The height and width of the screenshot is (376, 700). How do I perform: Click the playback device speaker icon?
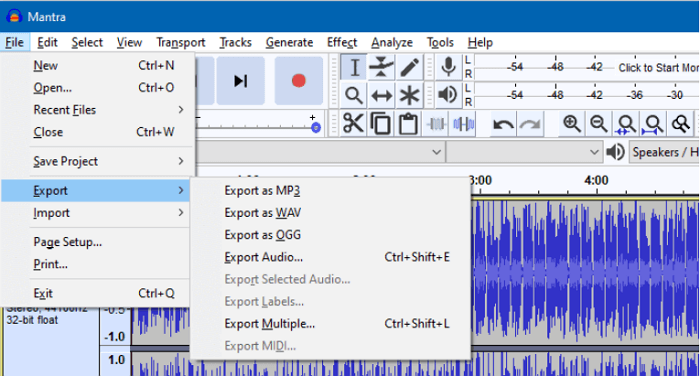coord(616,152)
